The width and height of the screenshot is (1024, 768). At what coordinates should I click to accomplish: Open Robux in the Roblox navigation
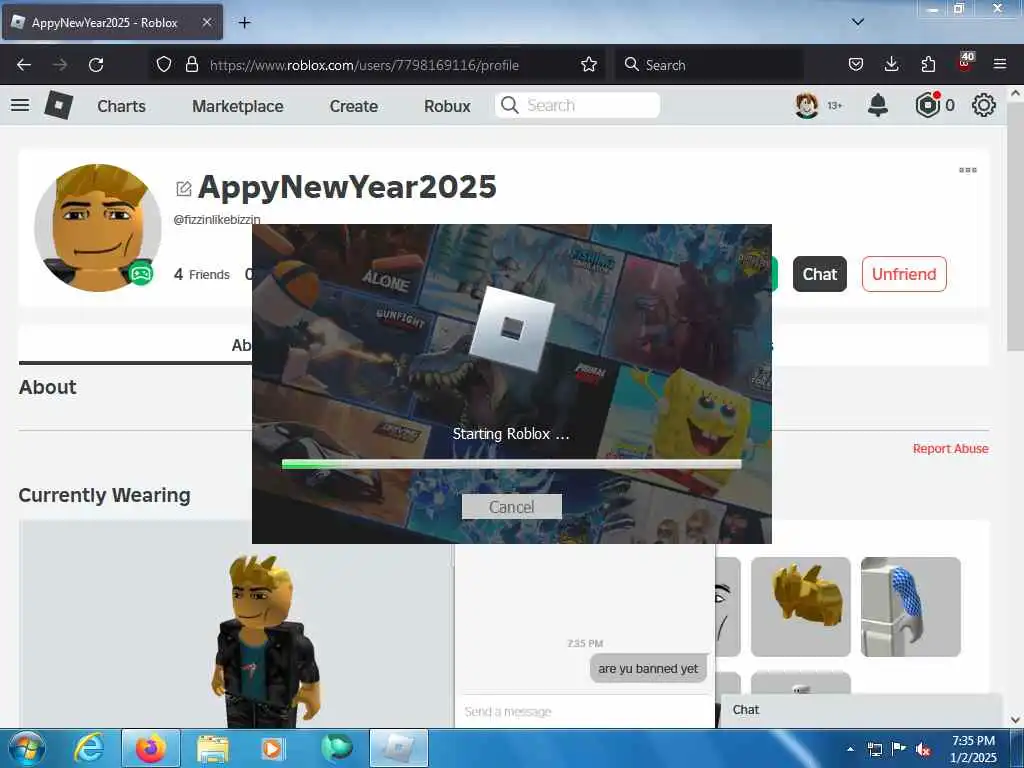coord(447,106)
